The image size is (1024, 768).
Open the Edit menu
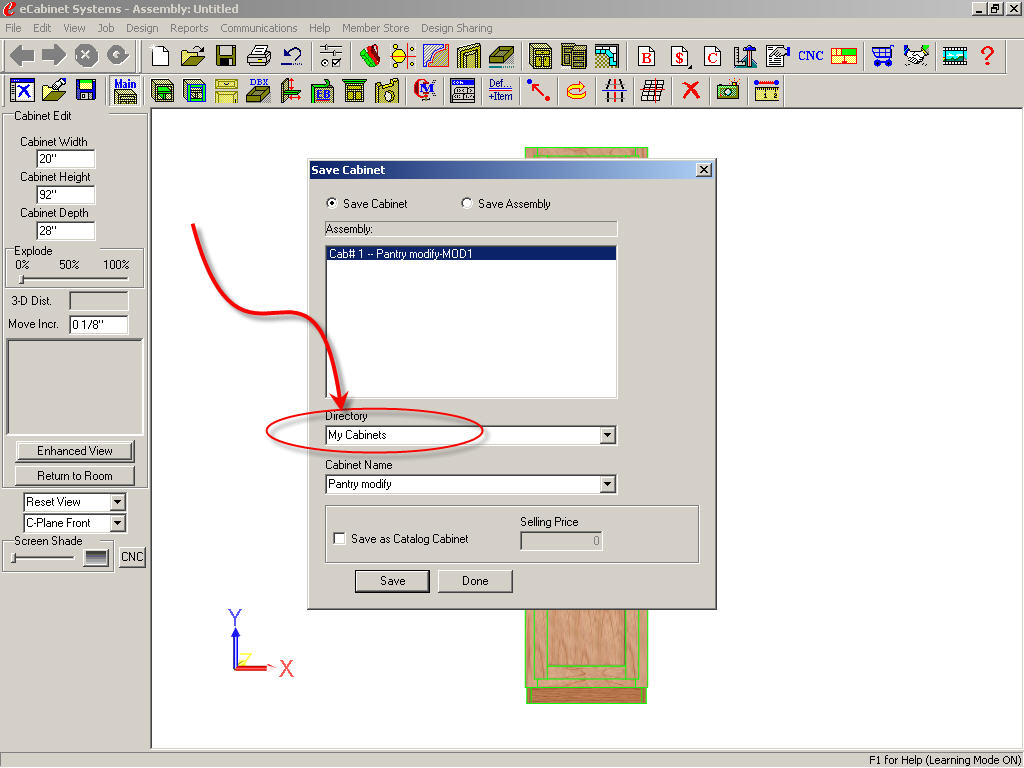click(42, 28)
